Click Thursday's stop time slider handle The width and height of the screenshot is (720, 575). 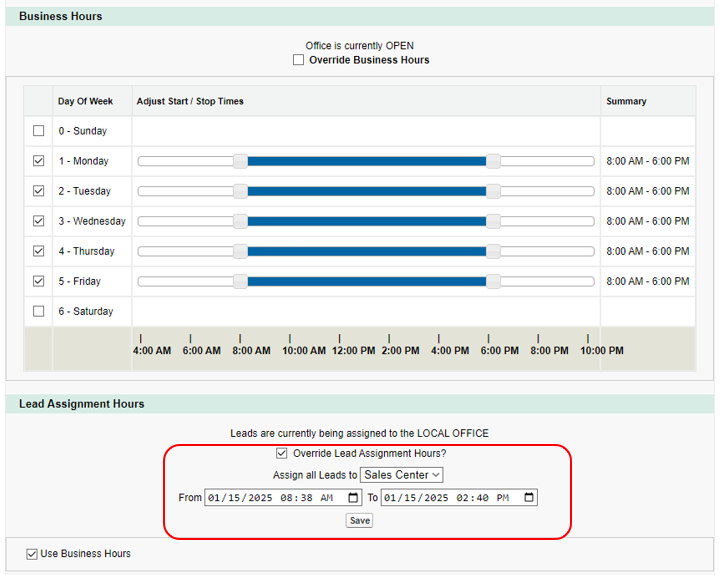click(493, 251)
